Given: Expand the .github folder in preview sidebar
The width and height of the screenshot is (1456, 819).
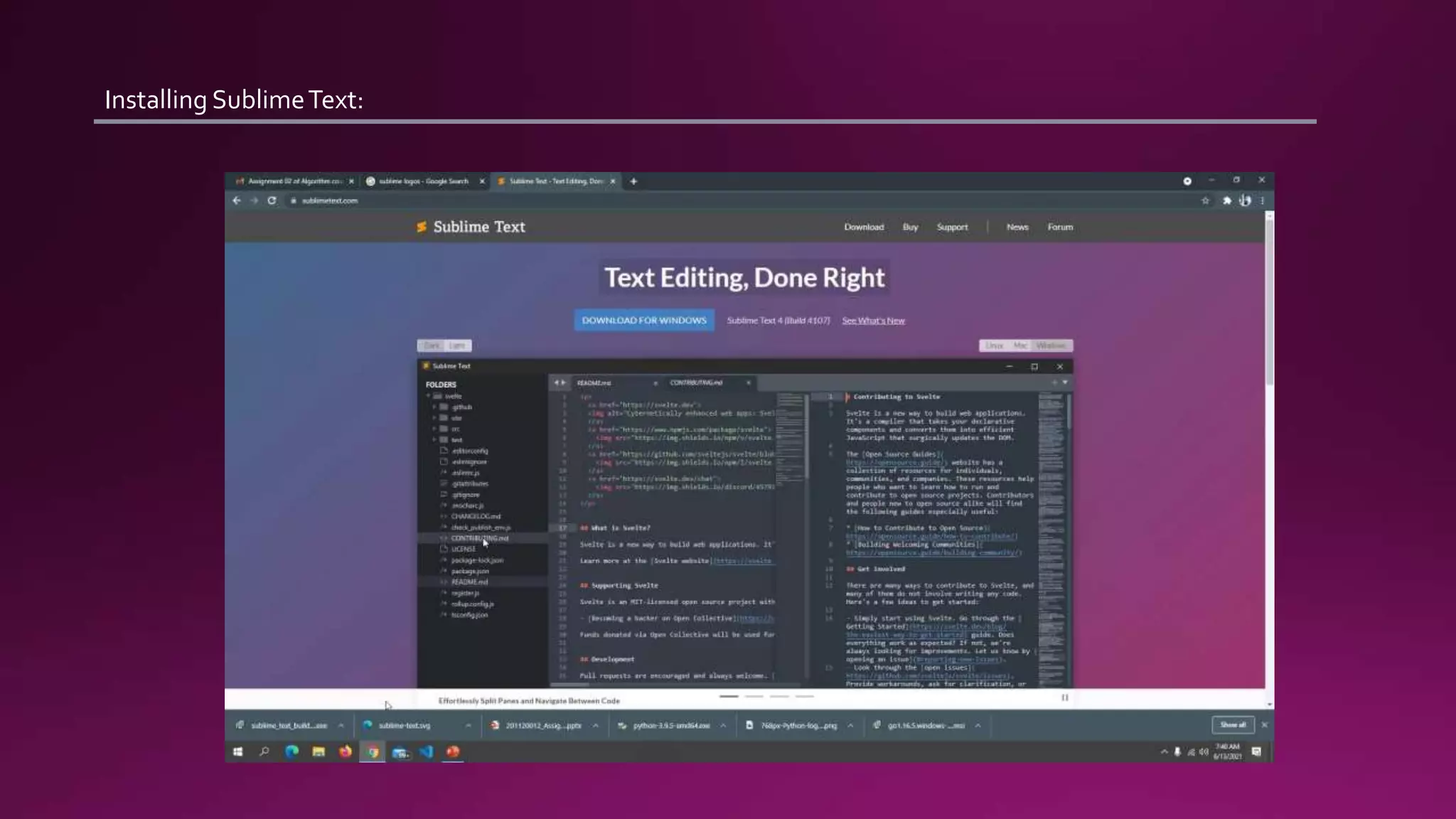Looking at the screenshot, I should tap(434, 407).
